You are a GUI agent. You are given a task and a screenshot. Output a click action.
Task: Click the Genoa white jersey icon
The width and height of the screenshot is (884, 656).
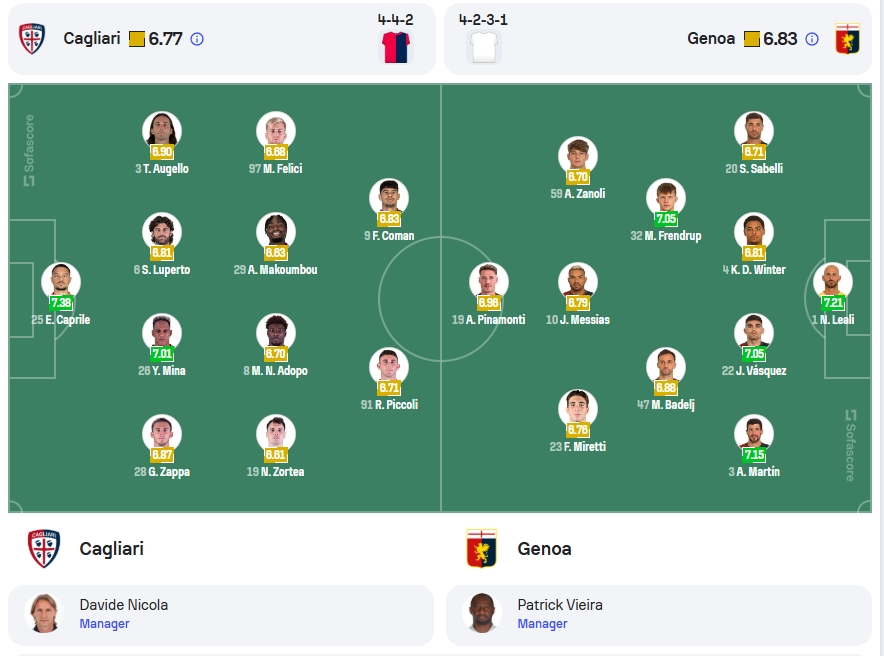click(484, 47)
